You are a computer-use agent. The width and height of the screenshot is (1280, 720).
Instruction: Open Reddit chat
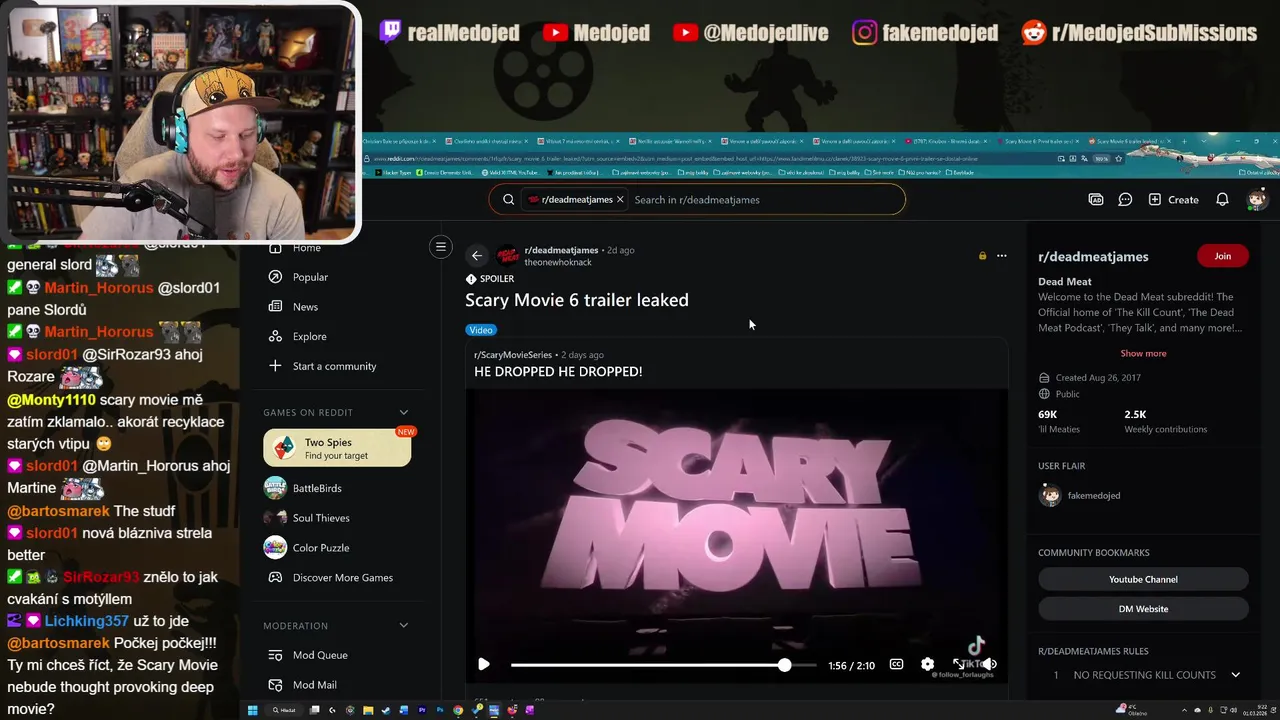pyautogui.click(x=1125, y=200)
